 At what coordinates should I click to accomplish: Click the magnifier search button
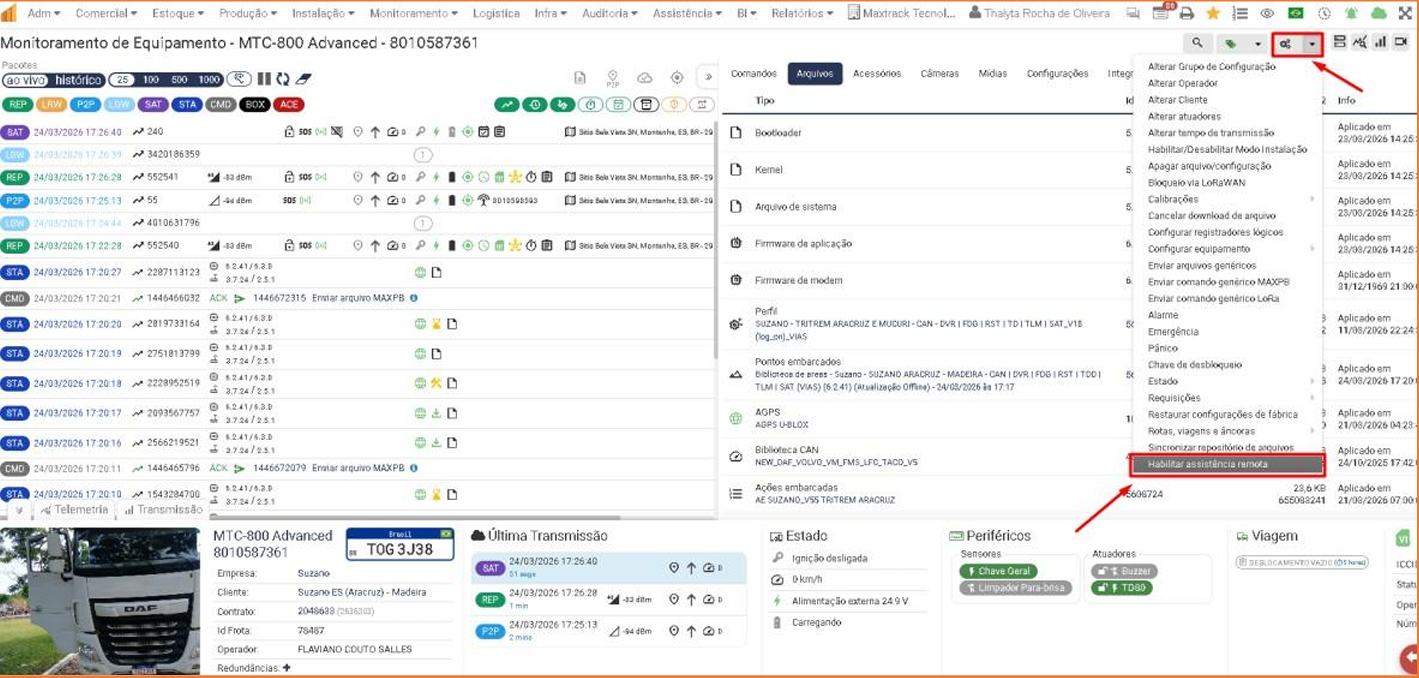tap(1197, 43)
